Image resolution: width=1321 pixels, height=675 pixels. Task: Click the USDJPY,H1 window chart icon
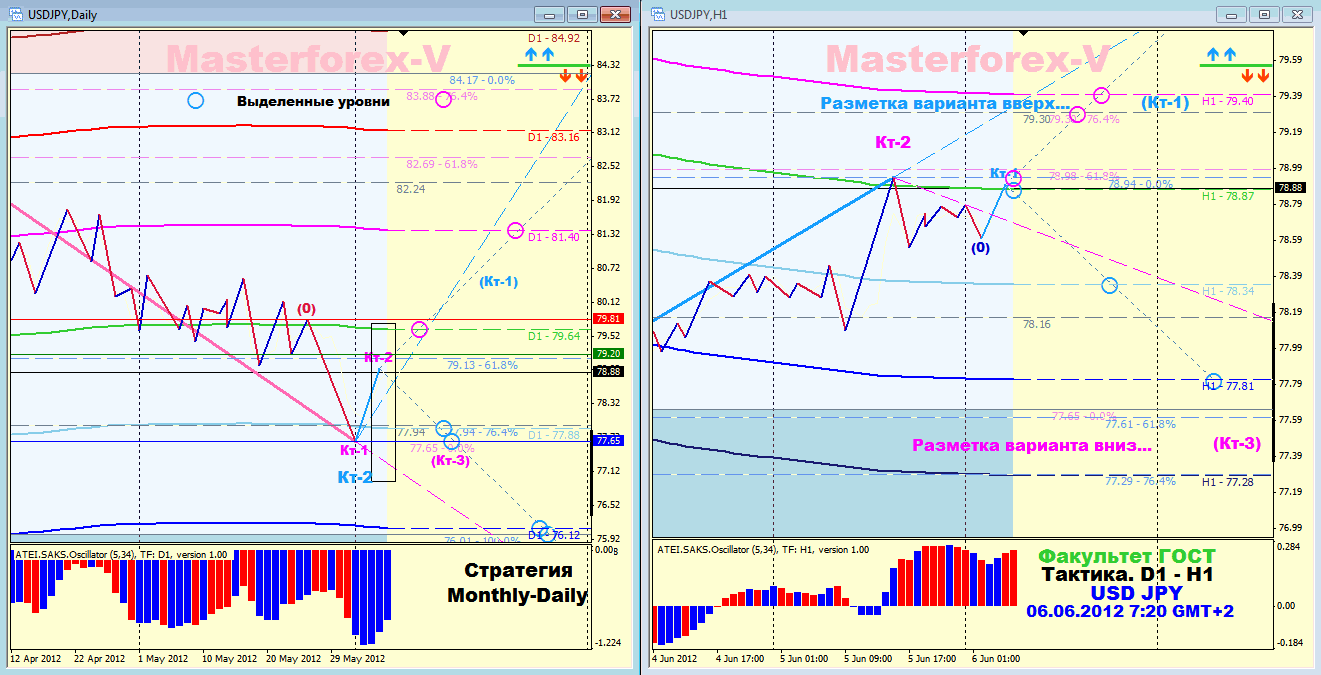tap(657, 14)
